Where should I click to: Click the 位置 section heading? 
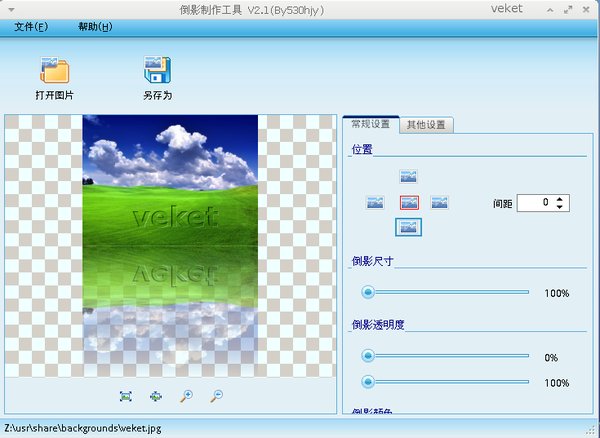click(362, 149)
